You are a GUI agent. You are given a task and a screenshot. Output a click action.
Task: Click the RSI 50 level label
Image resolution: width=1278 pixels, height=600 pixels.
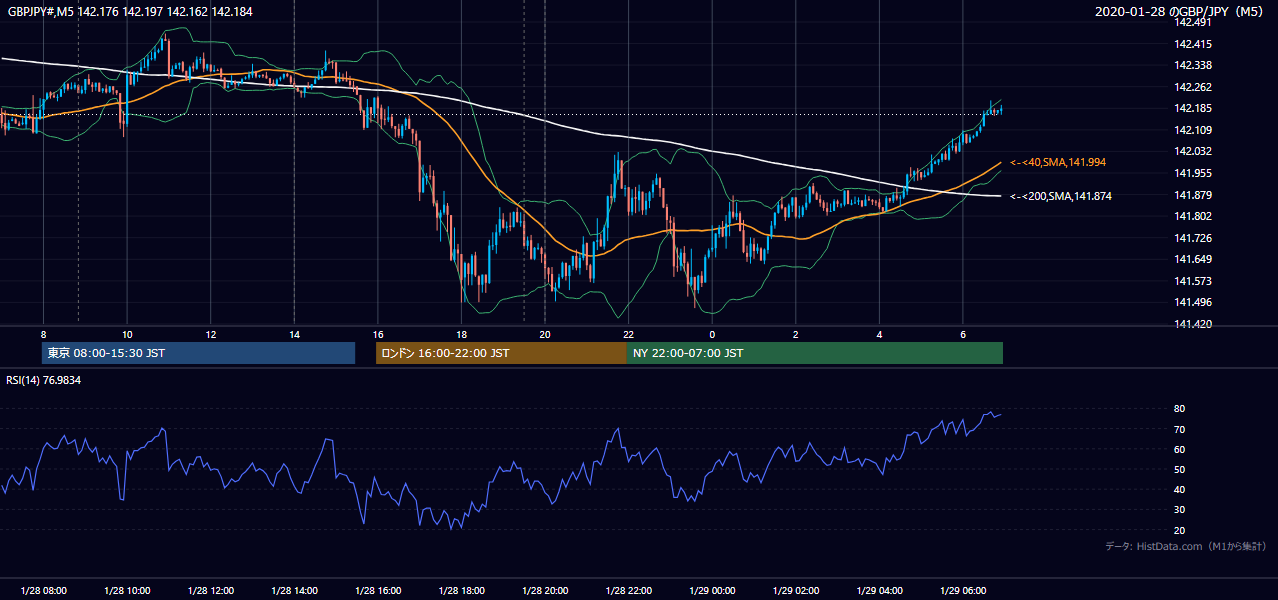1180,469
